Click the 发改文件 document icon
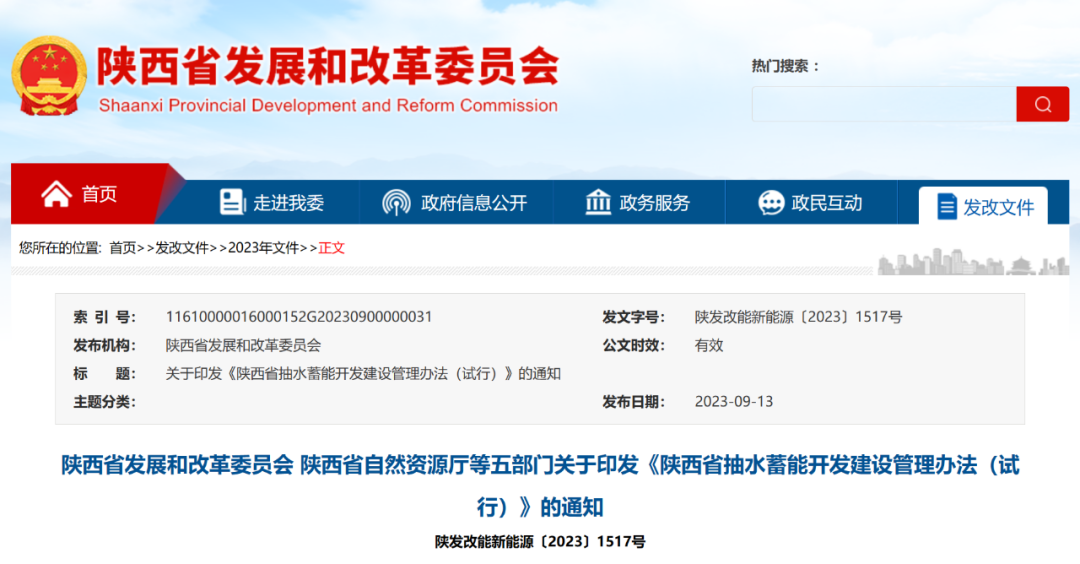The height and width of the screenshot is (564, 1080). pyautogui.click(x=946, y=207)
